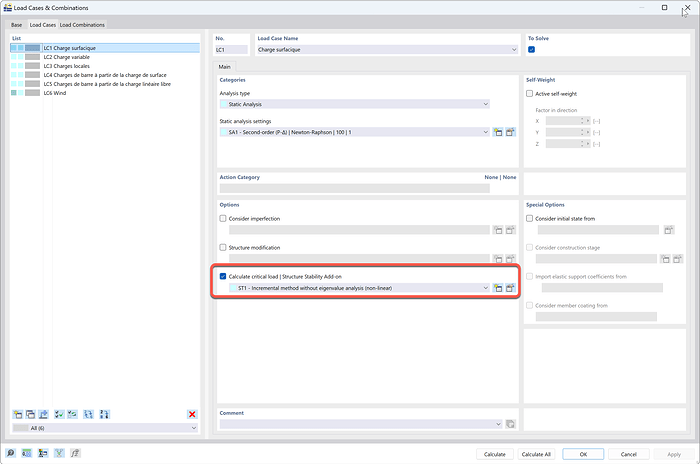The height and width of the screenshot is (464, 700).
Task: Switch to the Load Combinations tab
Action: 82,24
